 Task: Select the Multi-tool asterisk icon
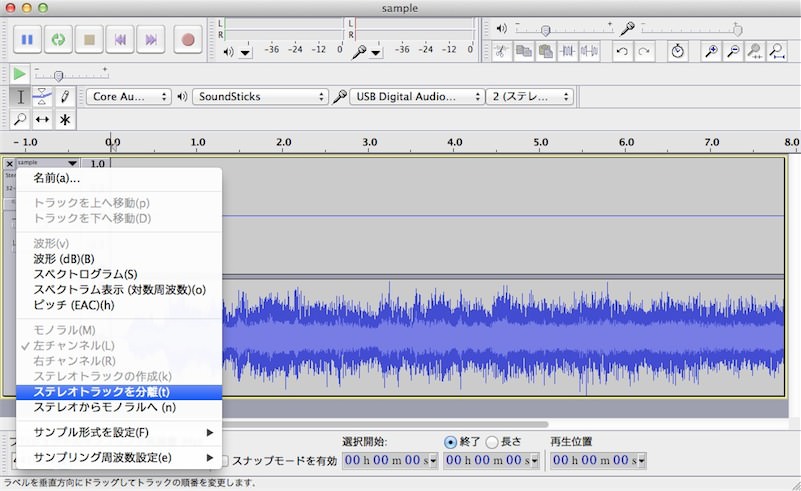pyautogui.click(x=65, y=120)
